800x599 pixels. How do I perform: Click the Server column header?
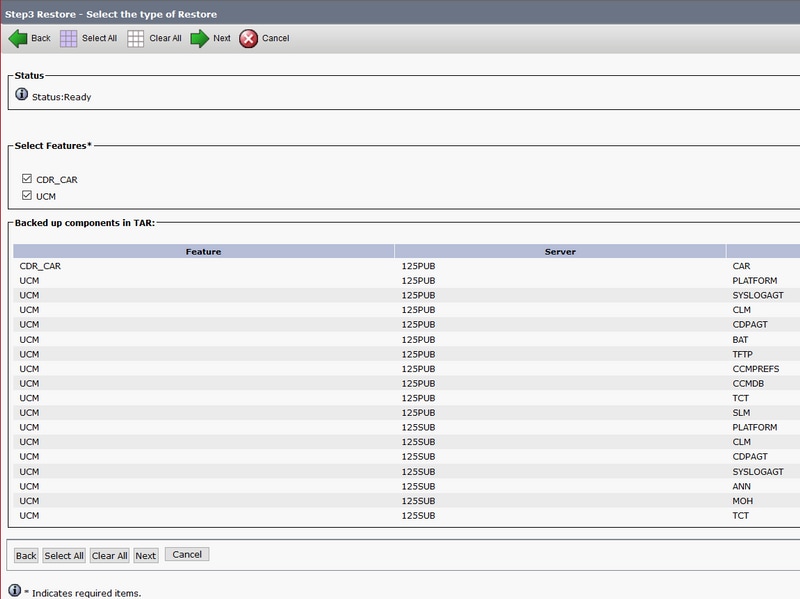point(560,252)
